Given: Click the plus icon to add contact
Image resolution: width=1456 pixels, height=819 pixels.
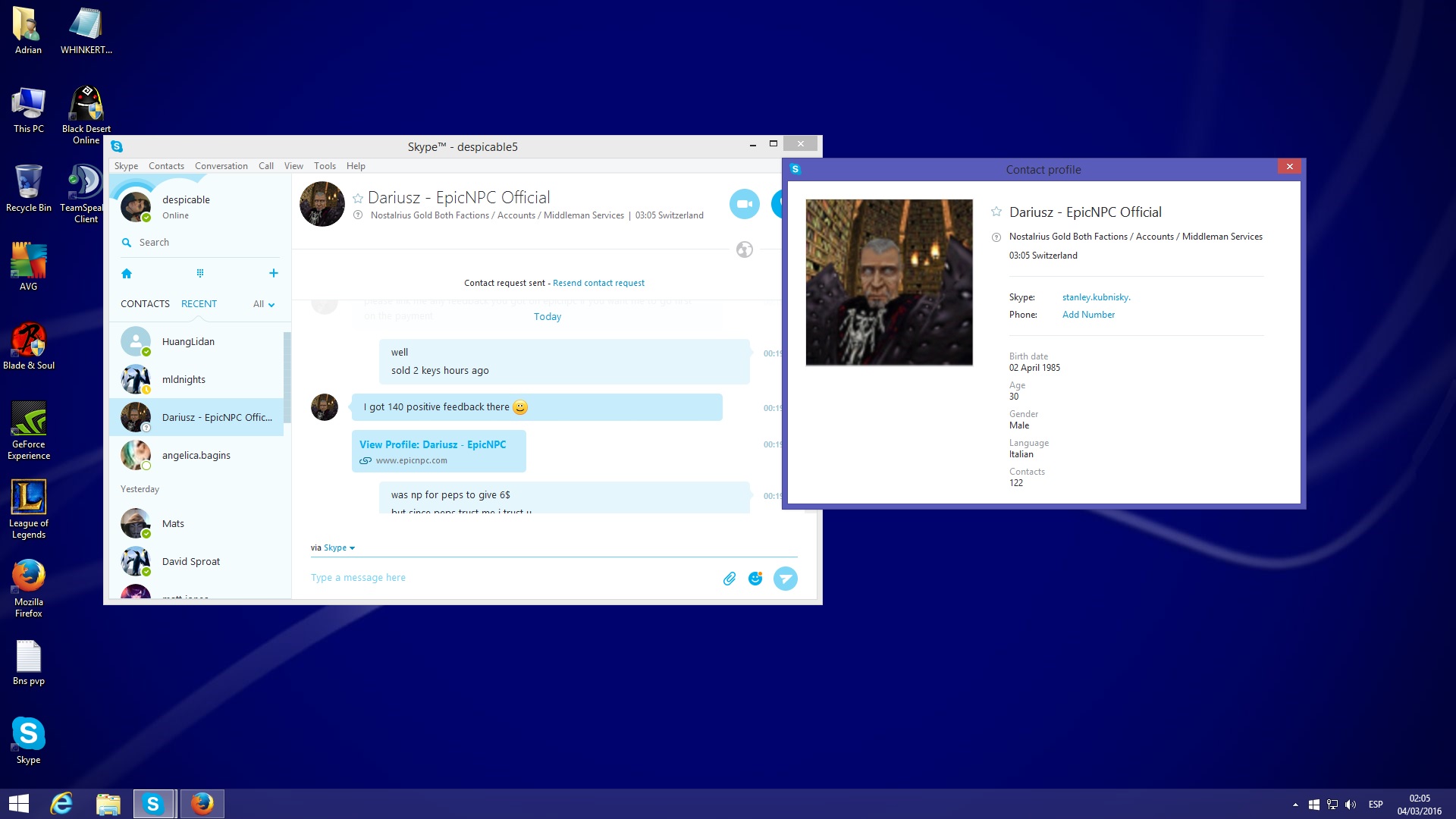Looking at the screenshot, I should [x=274, y=273].
